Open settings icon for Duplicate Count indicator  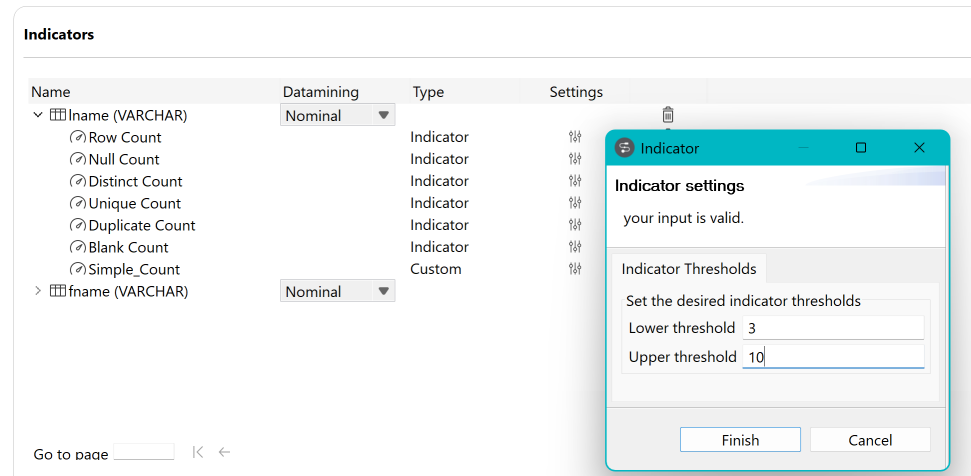click(575, 225)
